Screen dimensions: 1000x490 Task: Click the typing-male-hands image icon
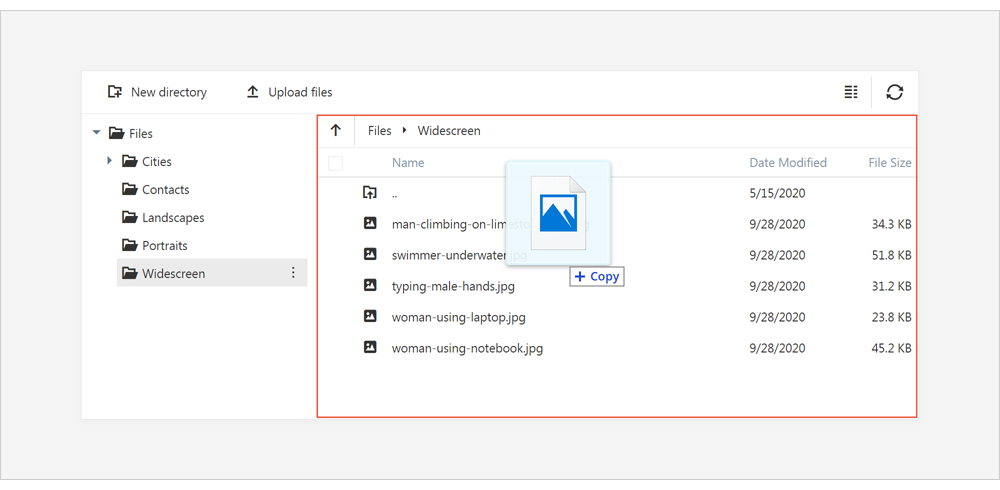(370, 285)
